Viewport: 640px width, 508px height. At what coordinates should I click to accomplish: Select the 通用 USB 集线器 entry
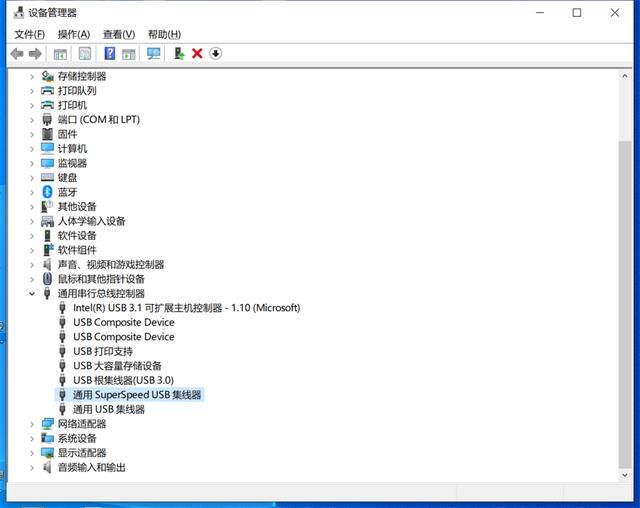tap(109, 409)
